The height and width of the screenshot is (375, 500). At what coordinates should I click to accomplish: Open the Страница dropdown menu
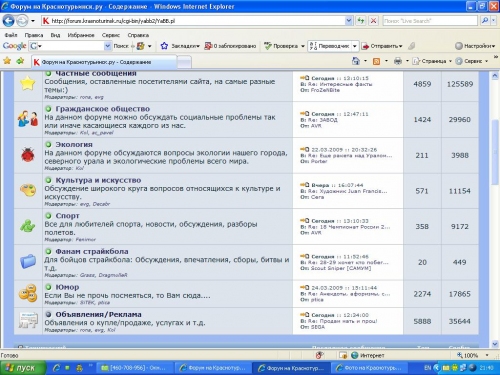coord(432,61)
